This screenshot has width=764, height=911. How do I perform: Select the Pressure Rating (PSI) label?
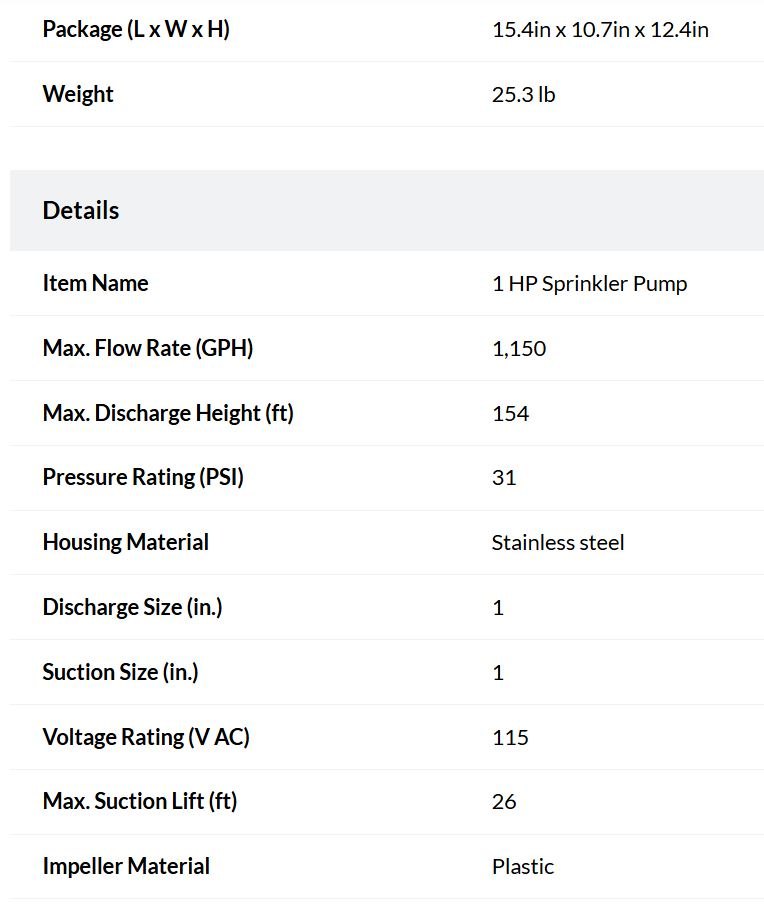tap(143, 477)
